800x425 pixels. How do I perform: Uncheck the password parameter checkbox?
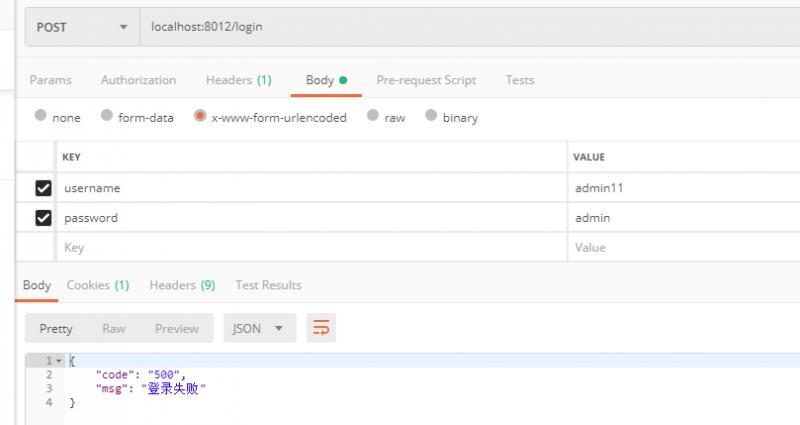tap(43, 218)
